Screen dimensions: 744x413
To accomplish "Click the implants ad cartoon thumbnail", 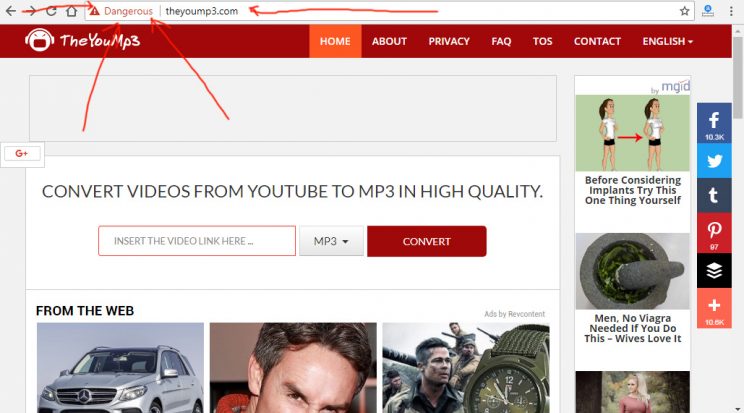I will [632, 133].
